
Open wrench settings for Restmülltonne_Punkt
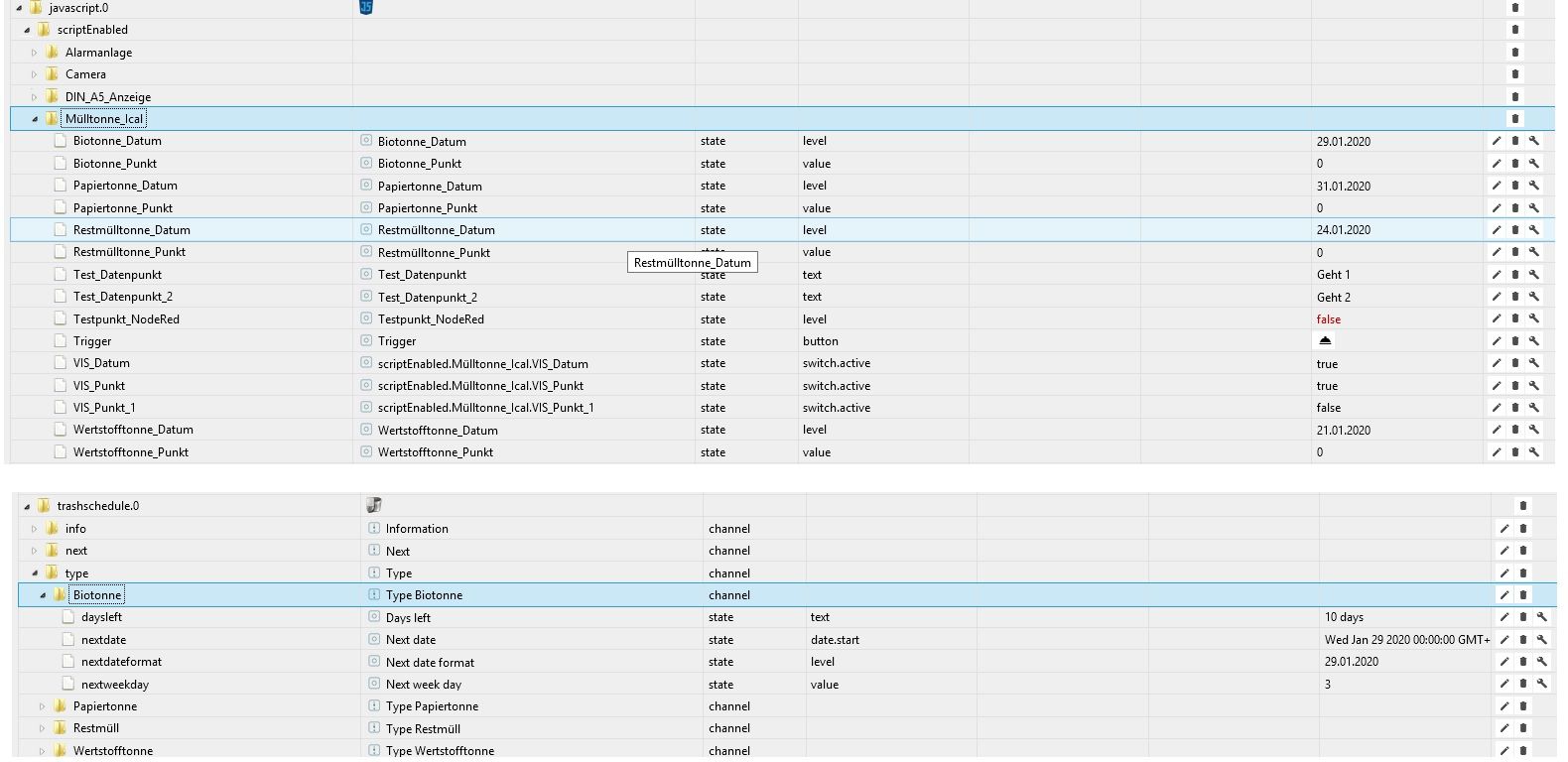tap(1534, 252)
